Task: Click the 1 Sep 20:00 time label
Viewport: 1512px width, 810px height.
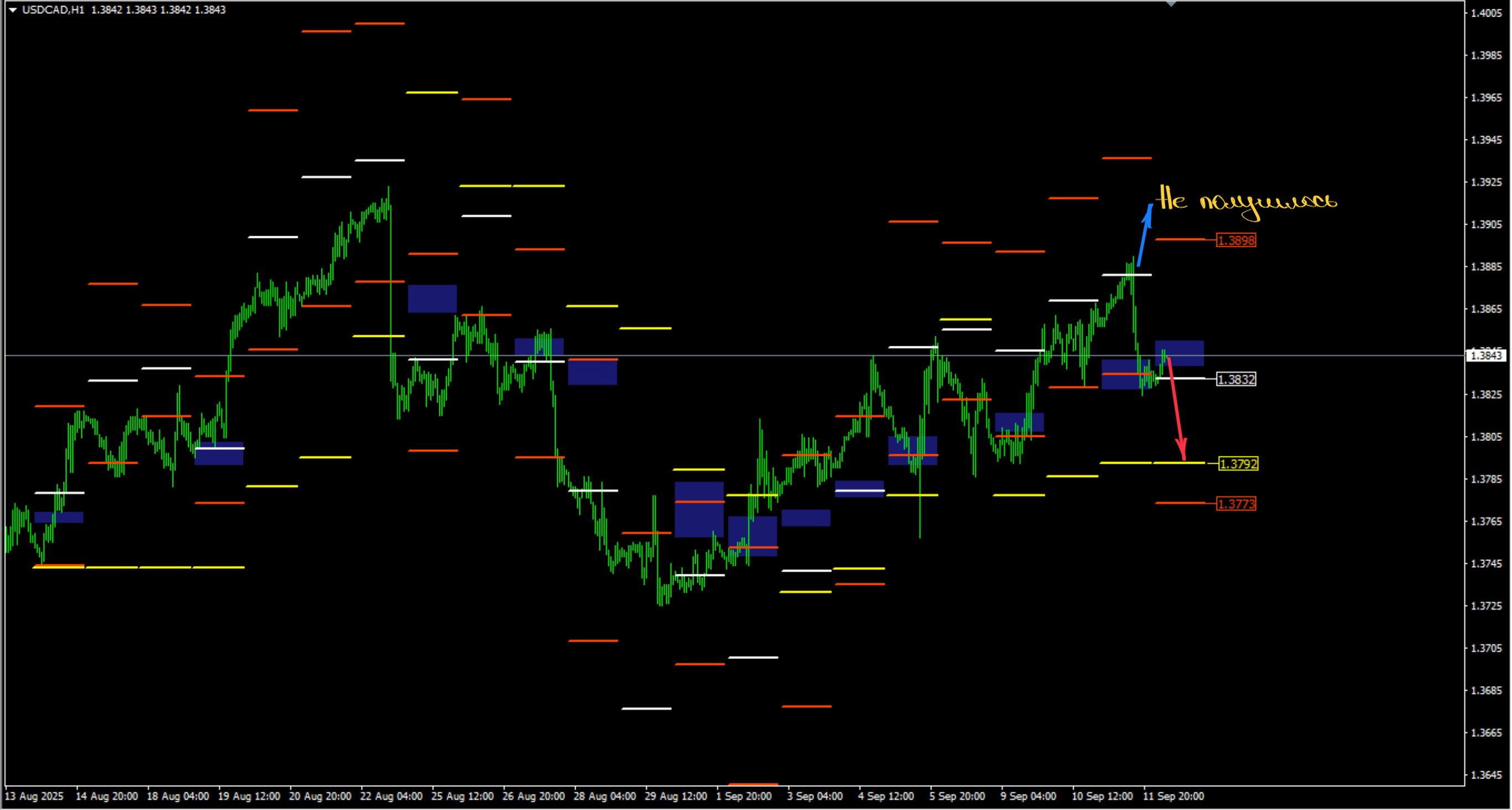Action: [x=744, y=797]
